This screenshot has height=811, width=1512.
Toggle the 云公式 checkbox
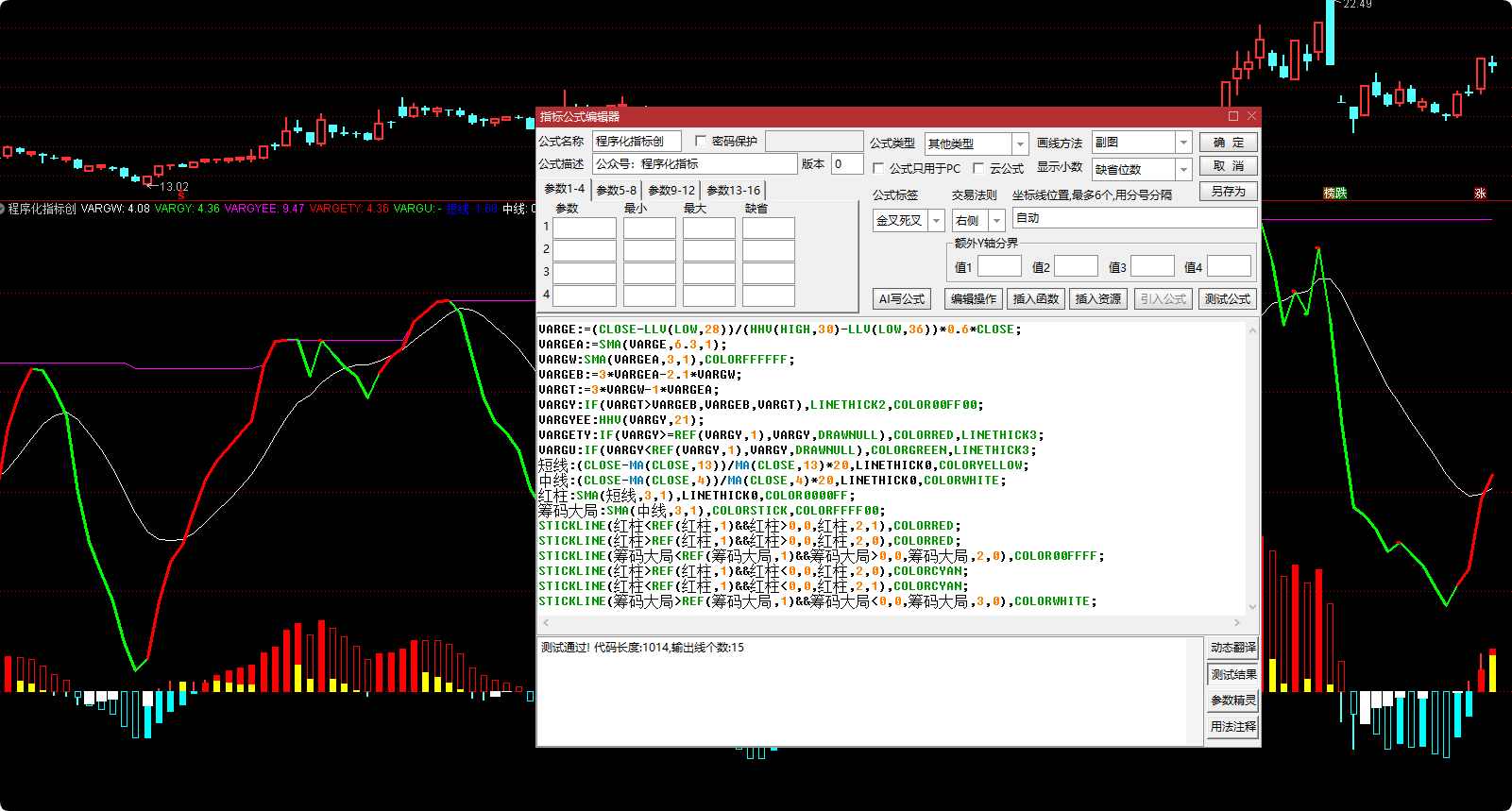(978, 168)
